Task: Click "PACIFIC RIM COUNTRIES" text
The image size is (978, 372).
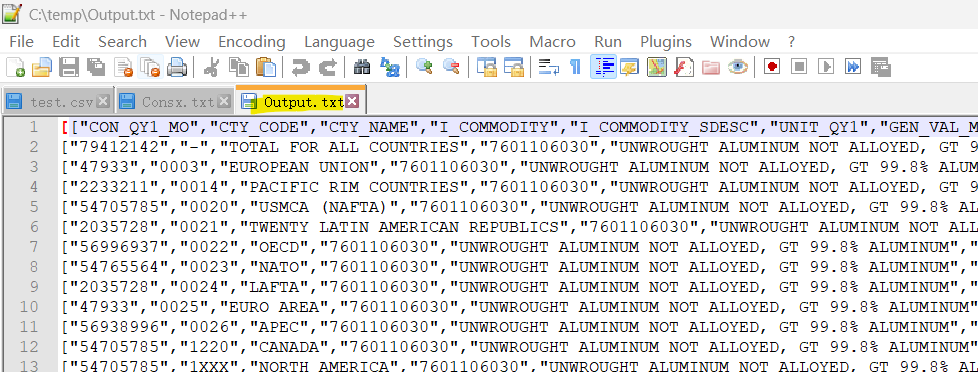Action: point(355,187)
